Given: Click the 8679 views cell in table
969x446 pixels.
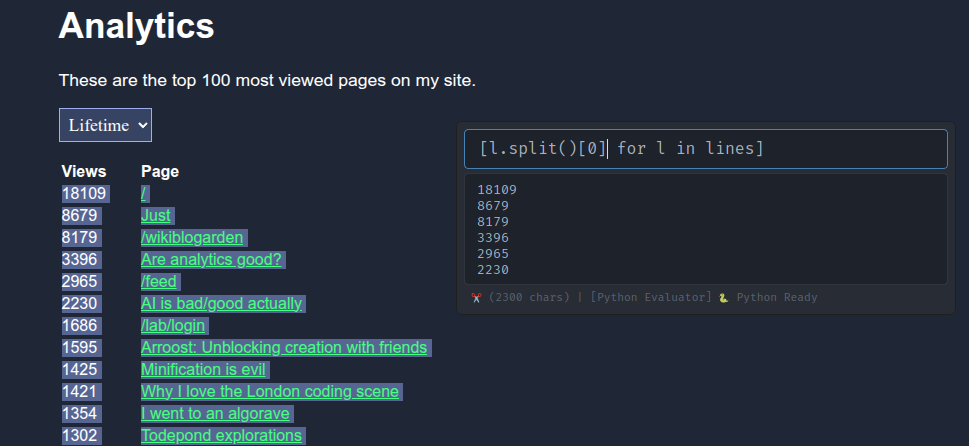Looking at the screenshot, I should (x=80, y=216).
